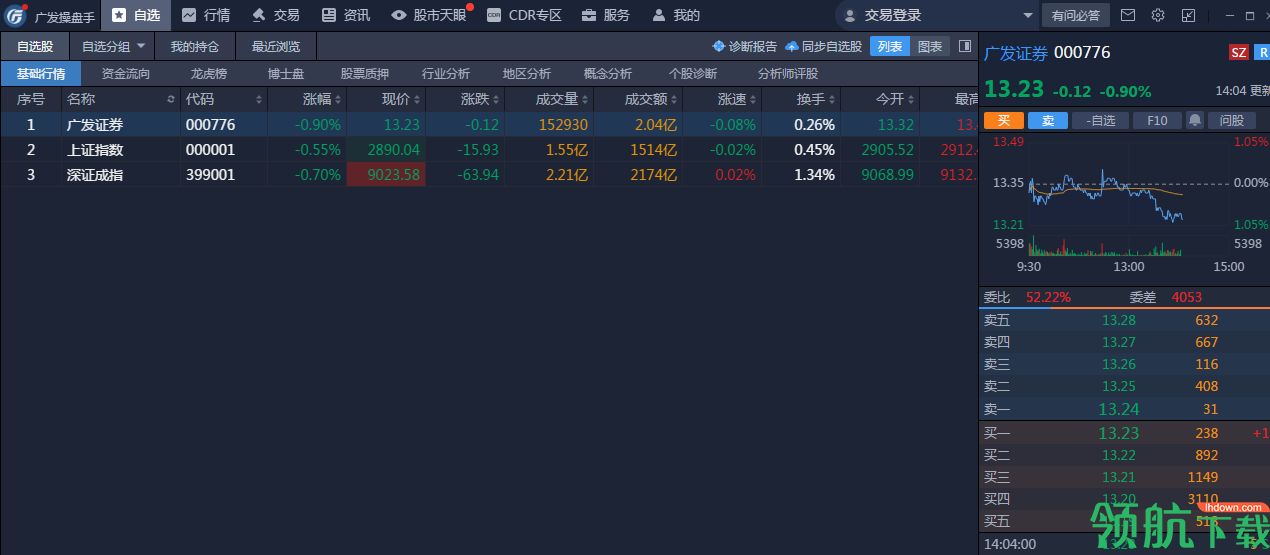Click the 卖一 price 13.24
This screenshot has width=1270, height=555.
[x=1119, y=409]
